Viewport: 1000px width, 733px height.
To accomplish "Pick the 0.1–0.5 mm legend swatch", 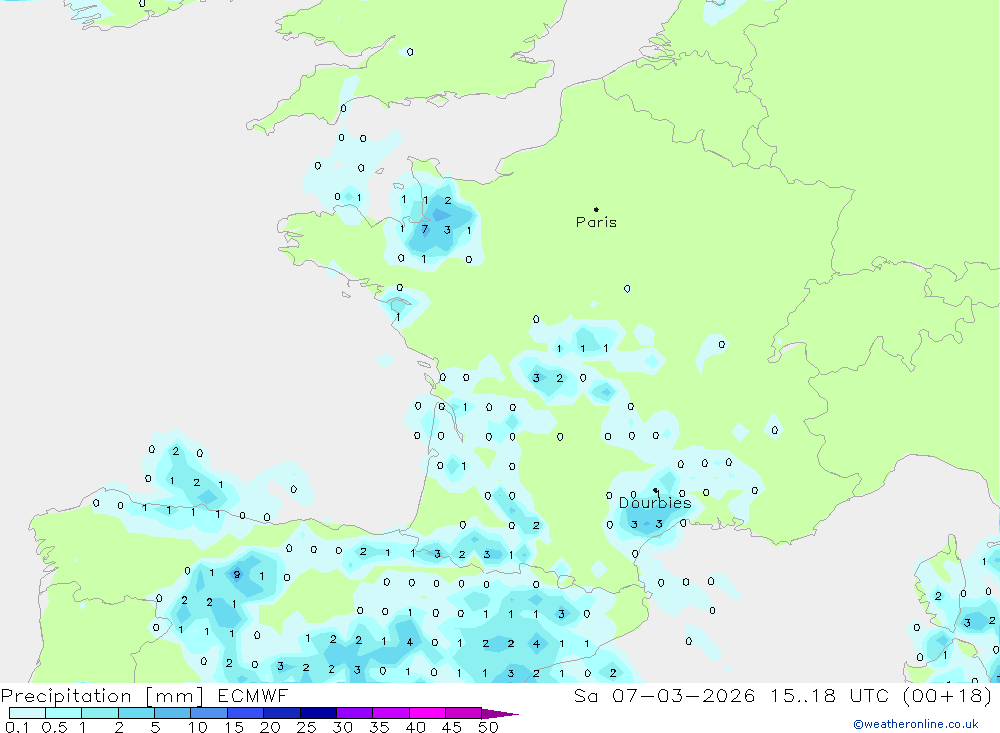I will [27, 713].
